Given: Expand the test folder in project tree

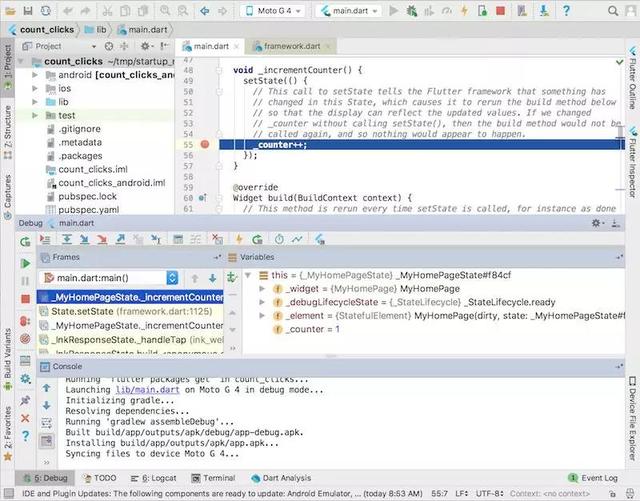Looking at the screenshot, I should coord(35,116).
